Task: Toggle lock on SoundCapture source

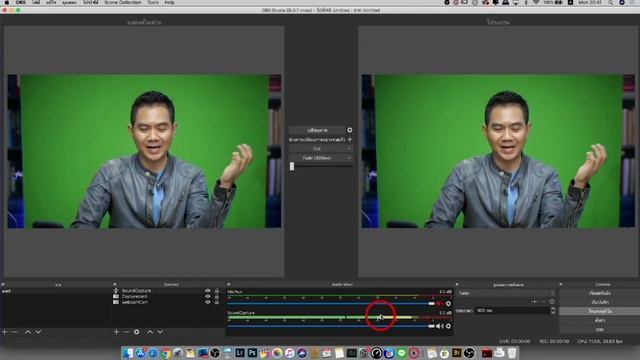Action: 217,291
